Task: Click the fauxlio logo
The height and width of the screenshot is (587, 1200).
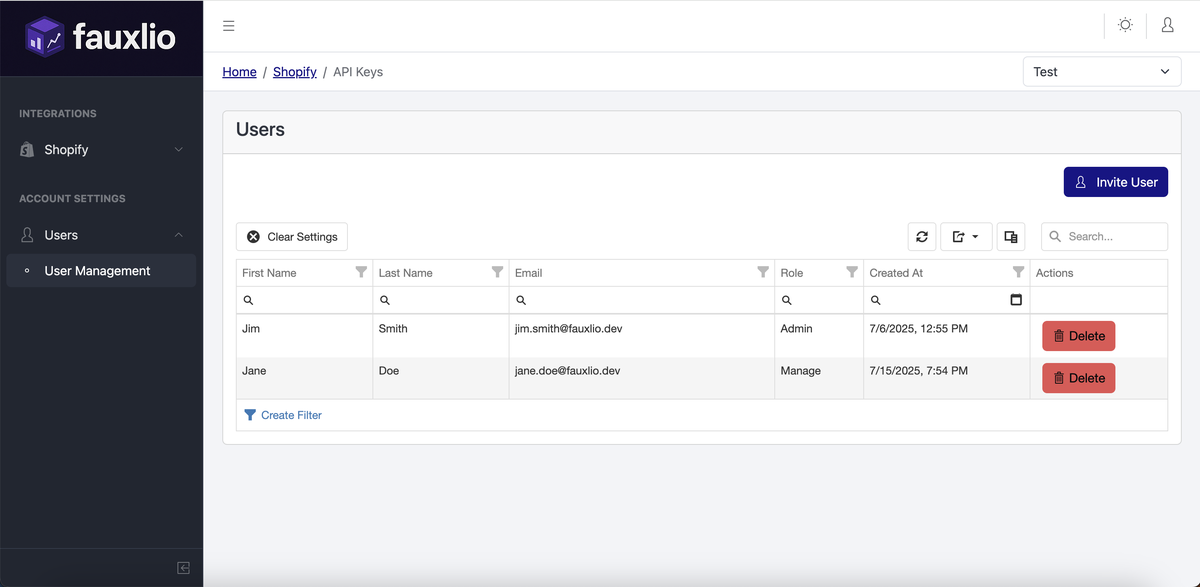Action: (x=101, y=38)
